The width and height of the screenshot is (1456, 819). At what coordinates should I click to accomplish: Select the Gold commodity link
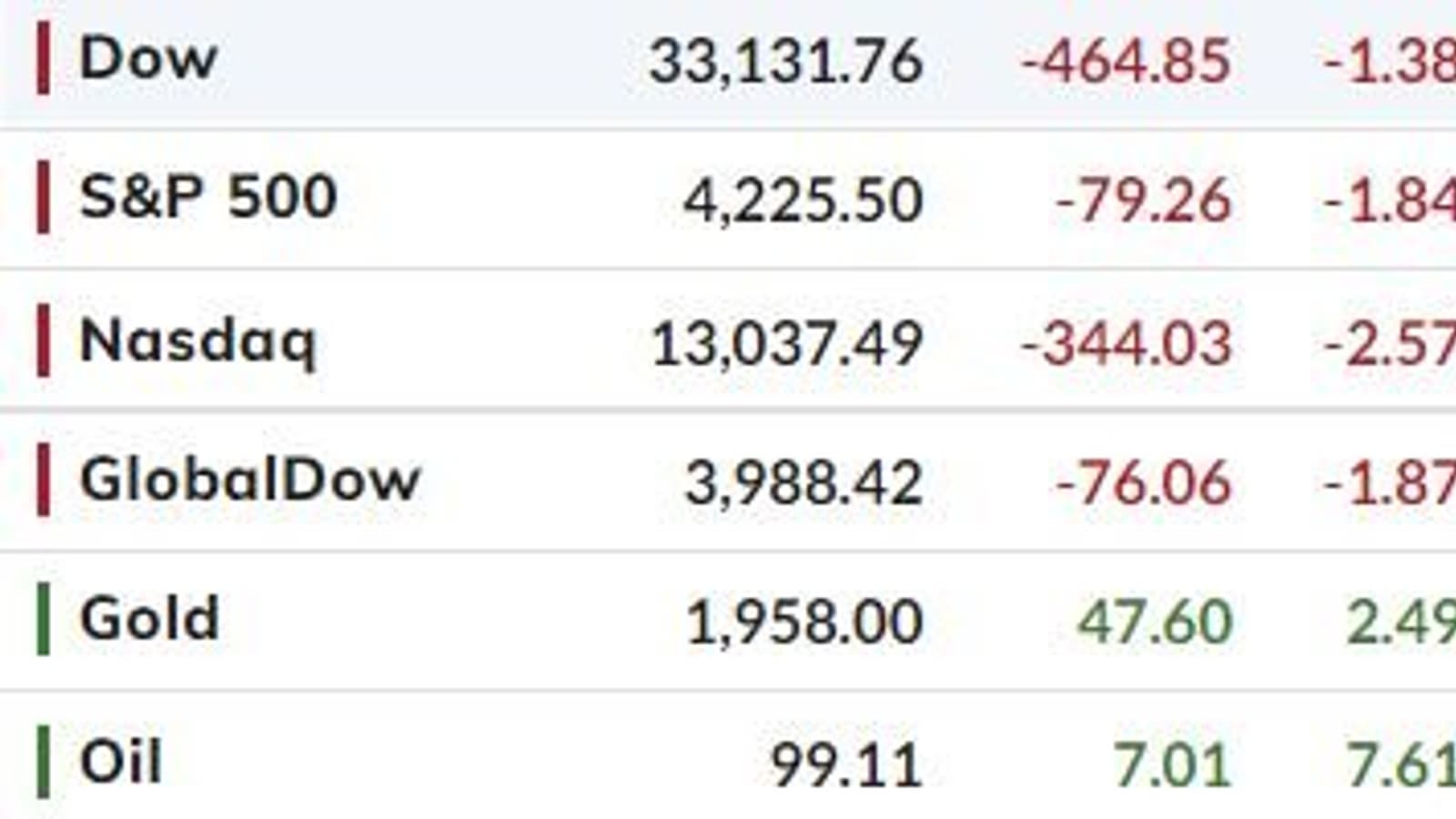(x=150, y=619)
